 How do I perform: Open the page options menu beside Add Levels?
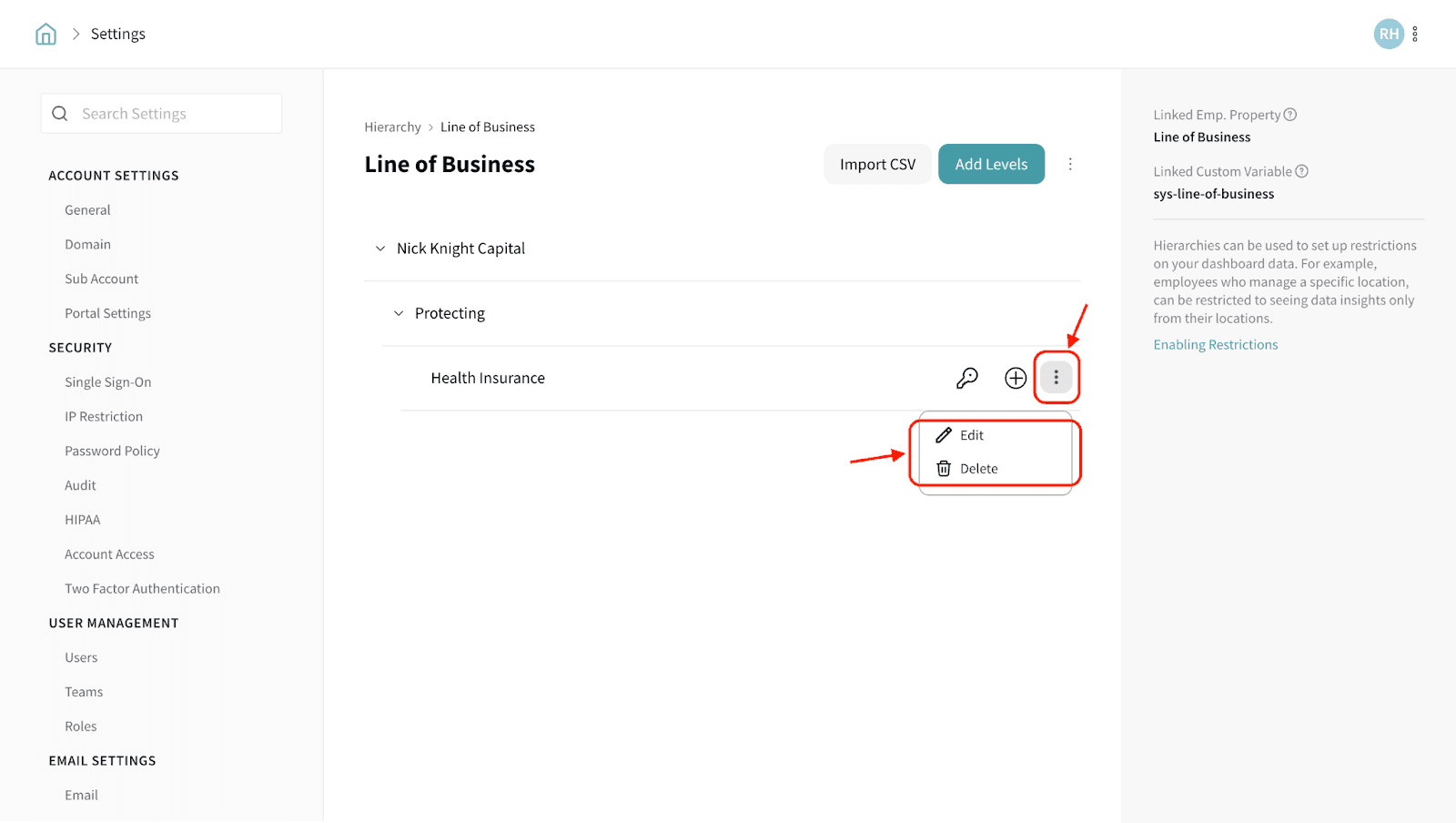coord(1070,164)
